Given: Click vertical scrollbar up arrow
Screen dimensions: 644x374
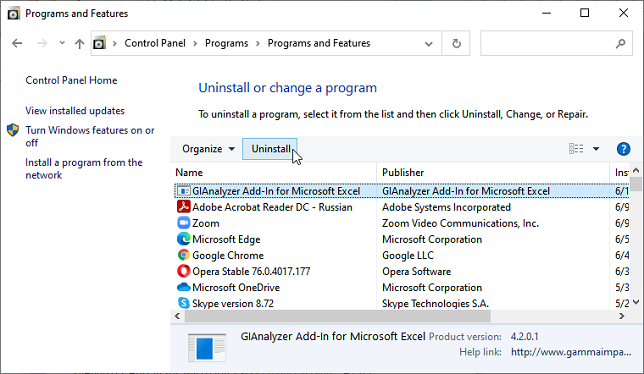Looking at the screenshot, I should (636, 170).
